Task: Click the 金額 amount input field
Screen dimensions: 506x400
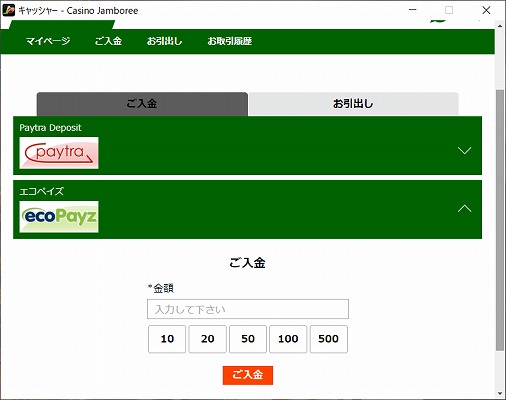Action: (248, 309)
